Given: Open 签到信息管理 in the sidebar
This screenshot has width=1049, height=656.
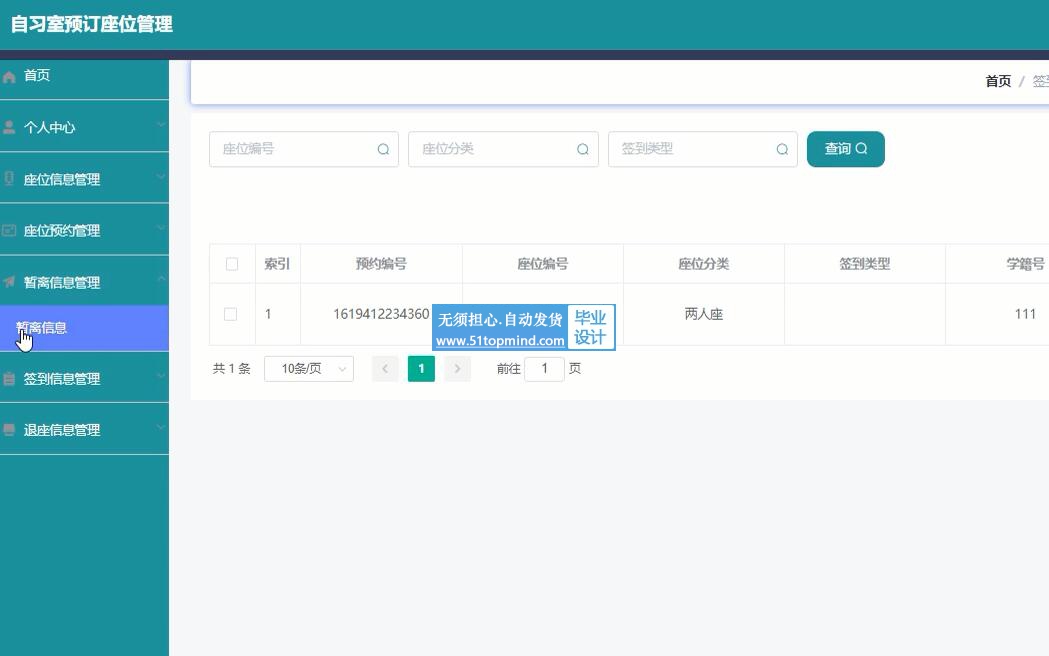Looking at the screenshot, I should 84,378.
